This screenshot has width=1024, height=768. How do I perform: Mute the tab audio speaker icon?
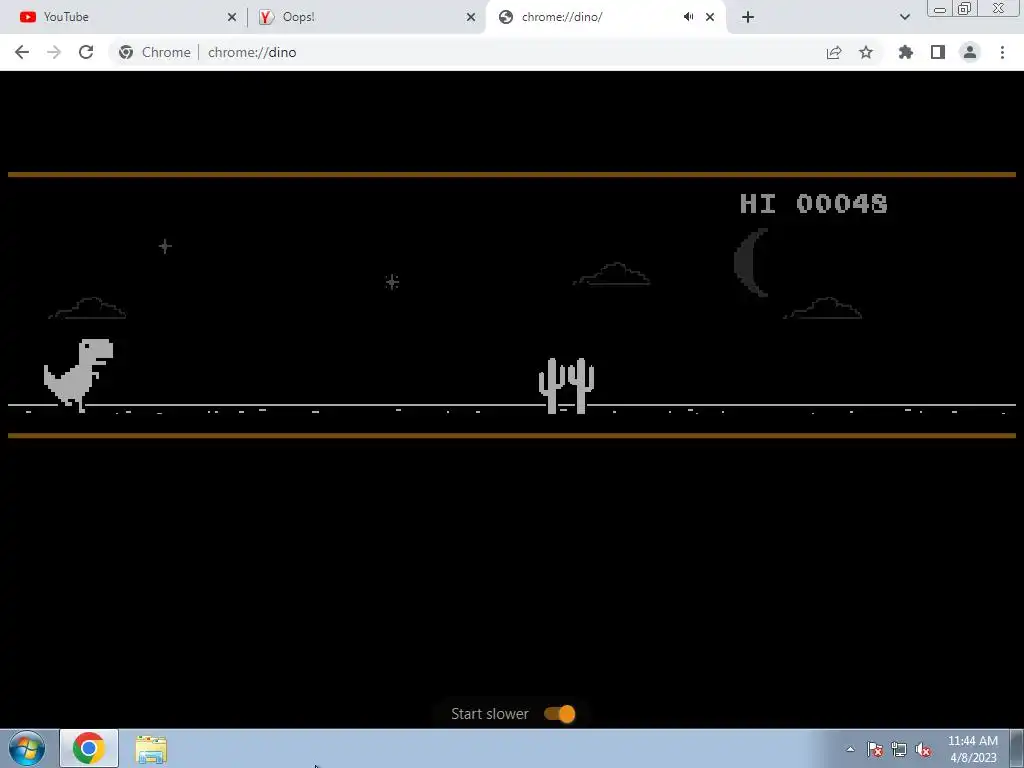(688, 17)
